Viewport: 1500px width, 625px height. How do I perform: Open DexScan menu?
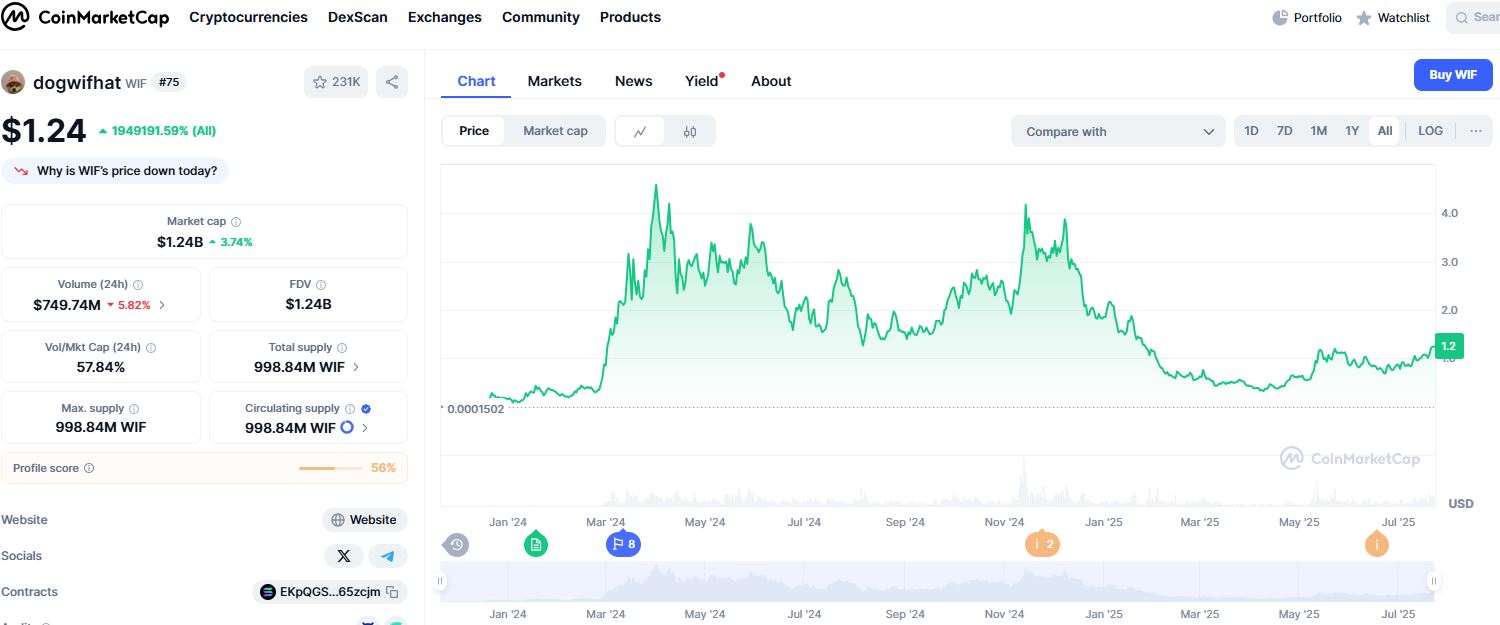pos(358,17)
